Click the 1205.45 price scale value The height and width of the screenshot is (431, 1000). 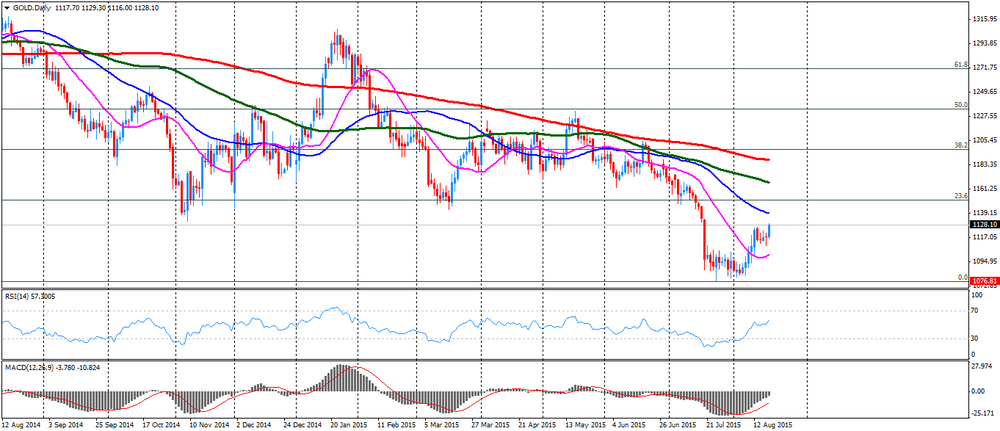pos(984,140)
